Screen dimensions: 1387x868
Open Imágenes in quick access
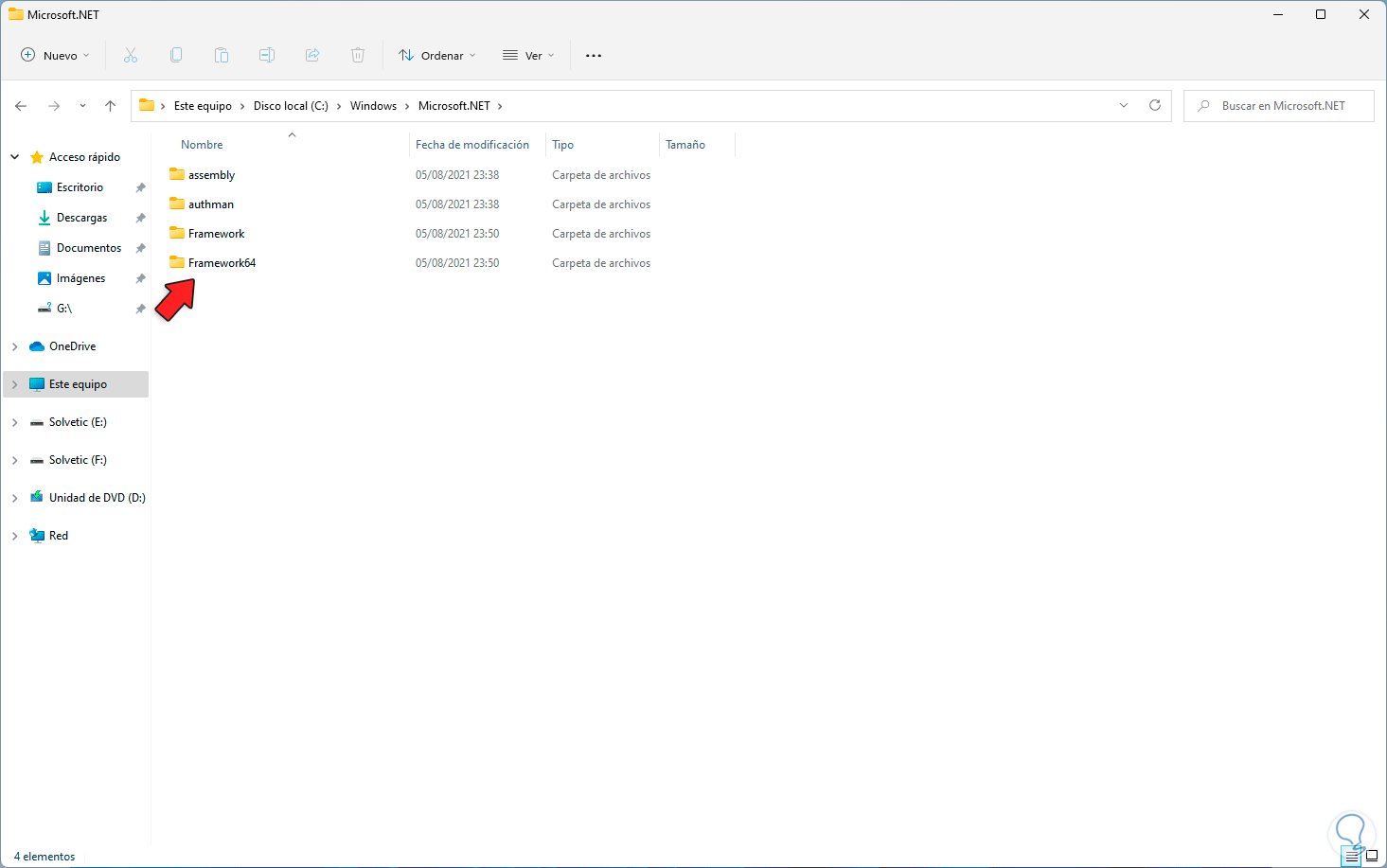pos(80,278)
